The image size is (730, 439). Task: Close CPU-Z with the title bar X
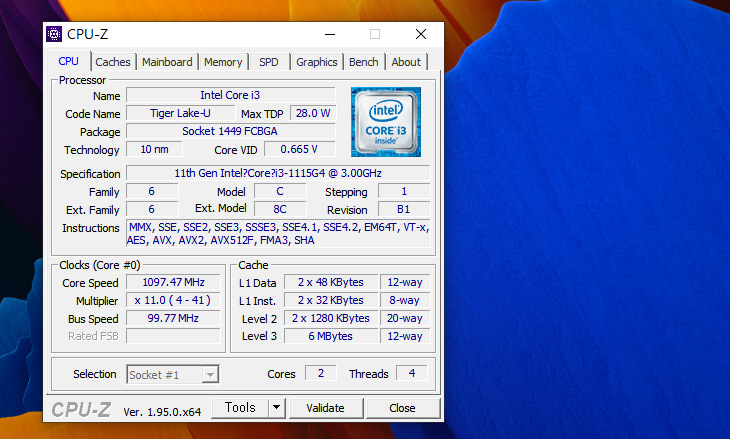click(x=421, y=34)
